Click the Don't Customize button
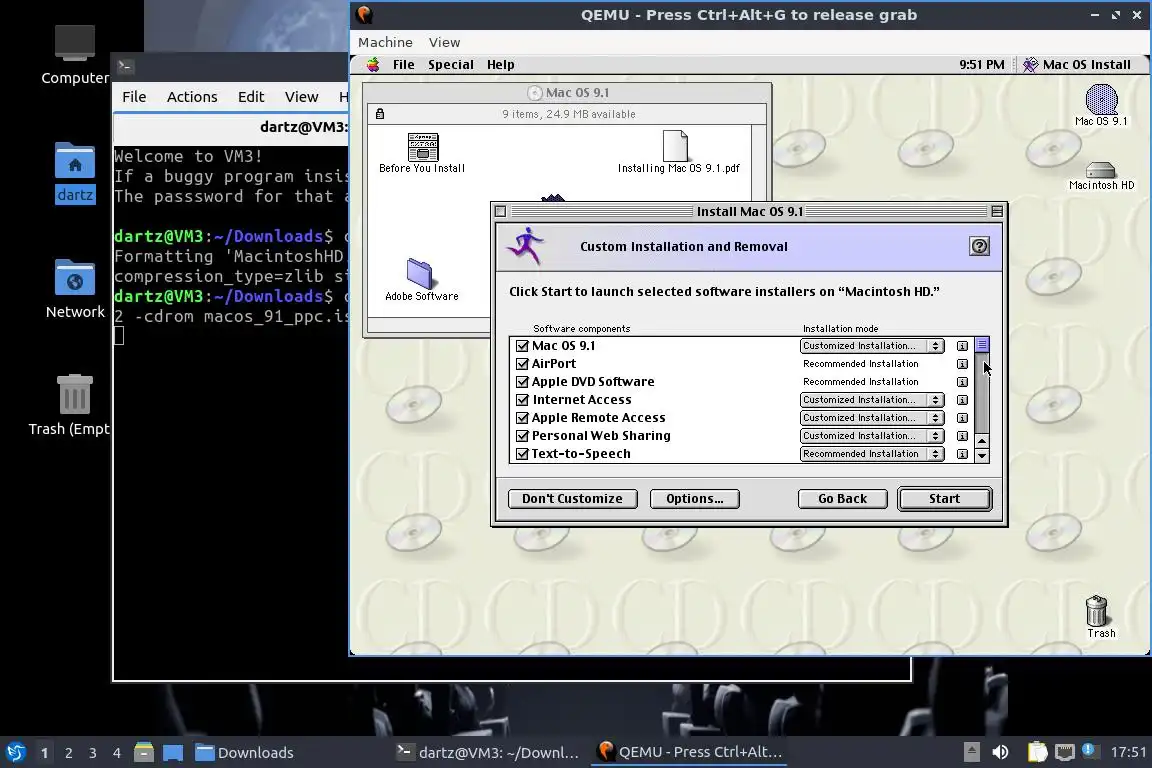Screen dimensions: 1152x768 [x=572, y=499]
